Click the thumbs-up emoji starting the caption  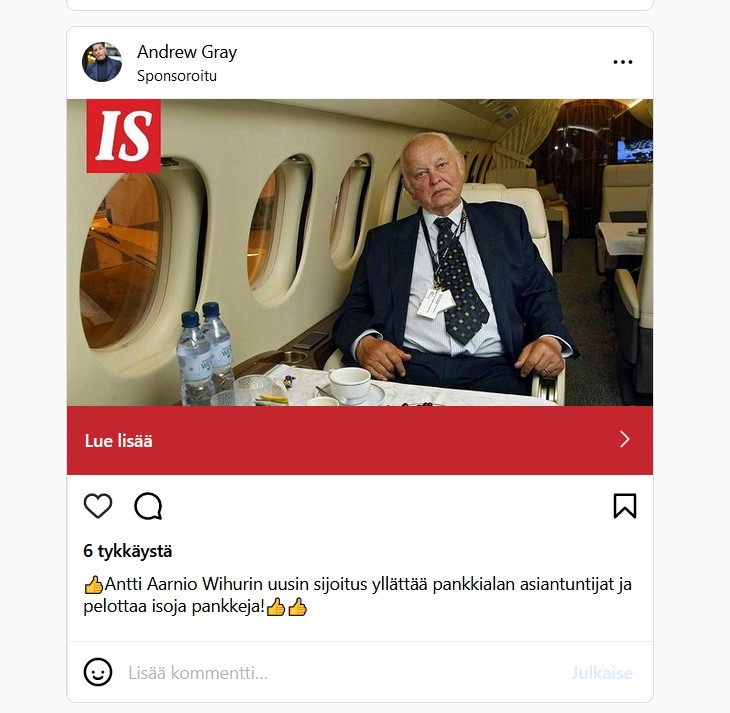[94, 584]
